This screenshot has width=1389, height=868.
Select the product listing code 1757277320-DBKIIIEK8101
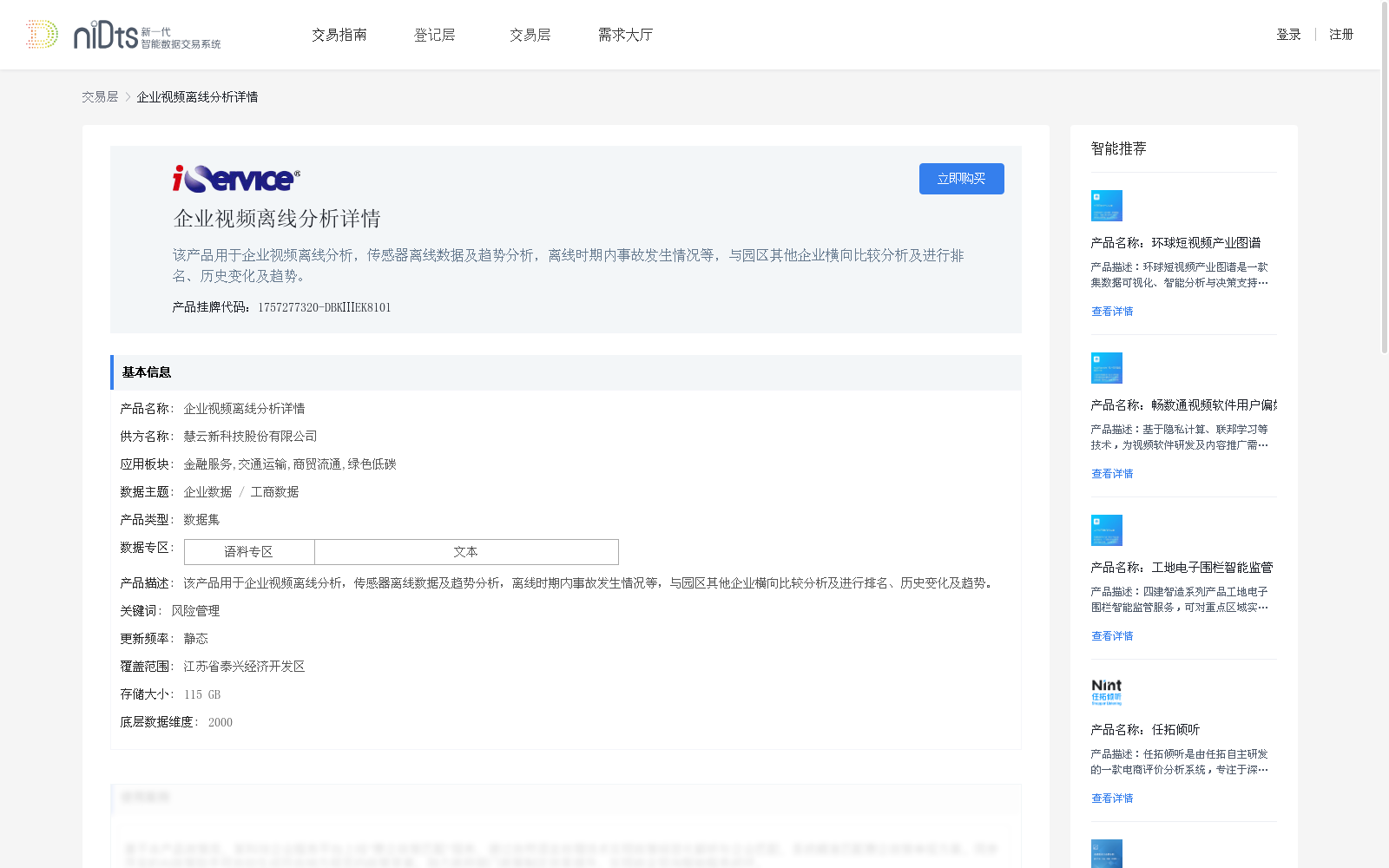324,307
